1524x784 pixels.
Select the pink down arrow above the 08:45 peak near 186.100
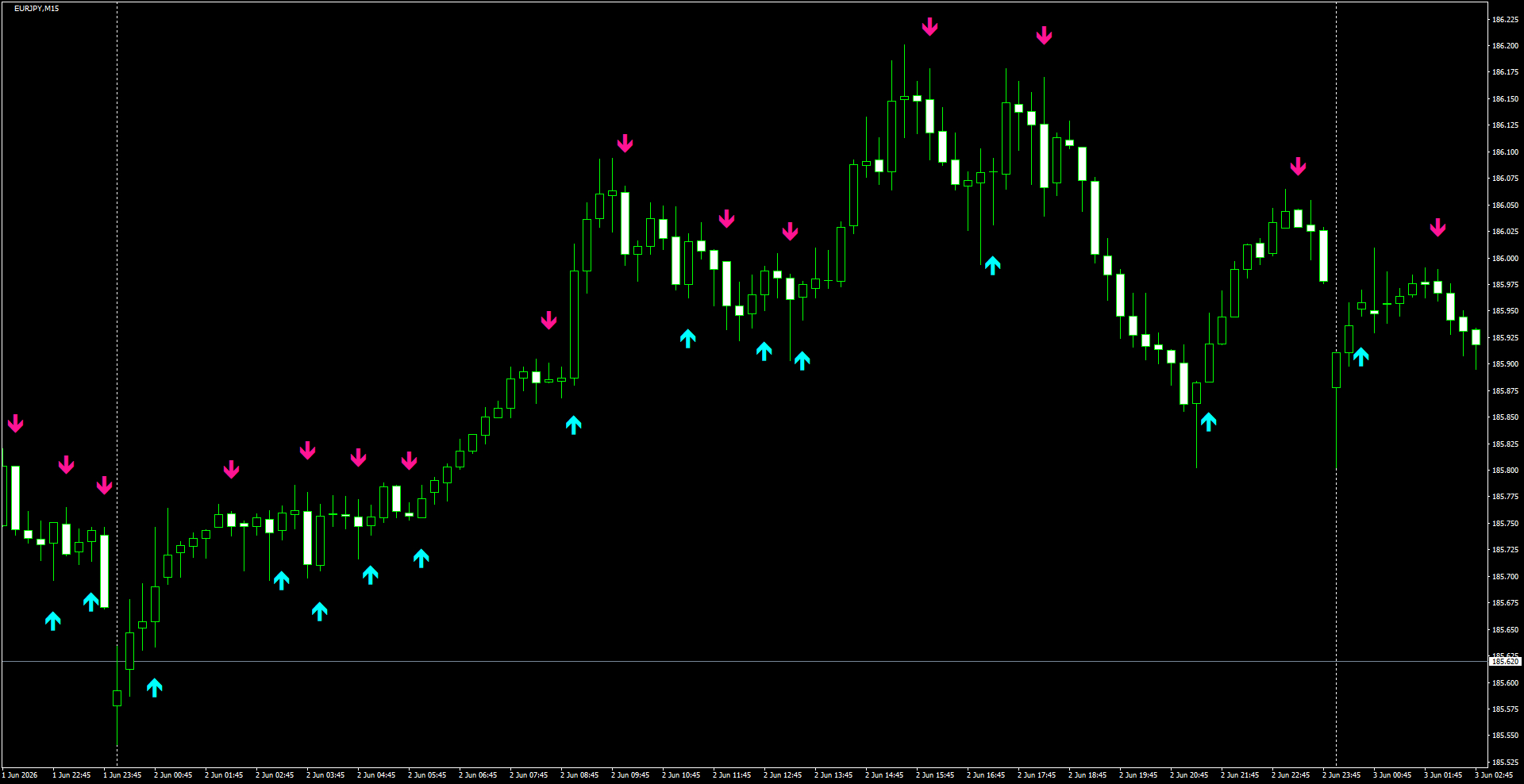point(625,144)
